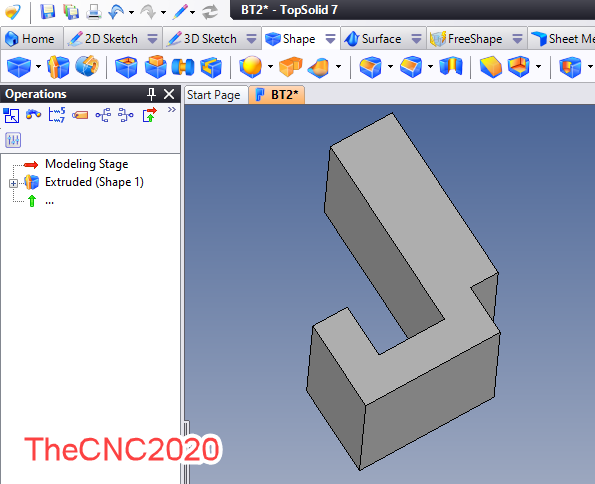This screenshot has height=484, width=595.
Task: Close the Operations panel
Action: pos(169,94)
